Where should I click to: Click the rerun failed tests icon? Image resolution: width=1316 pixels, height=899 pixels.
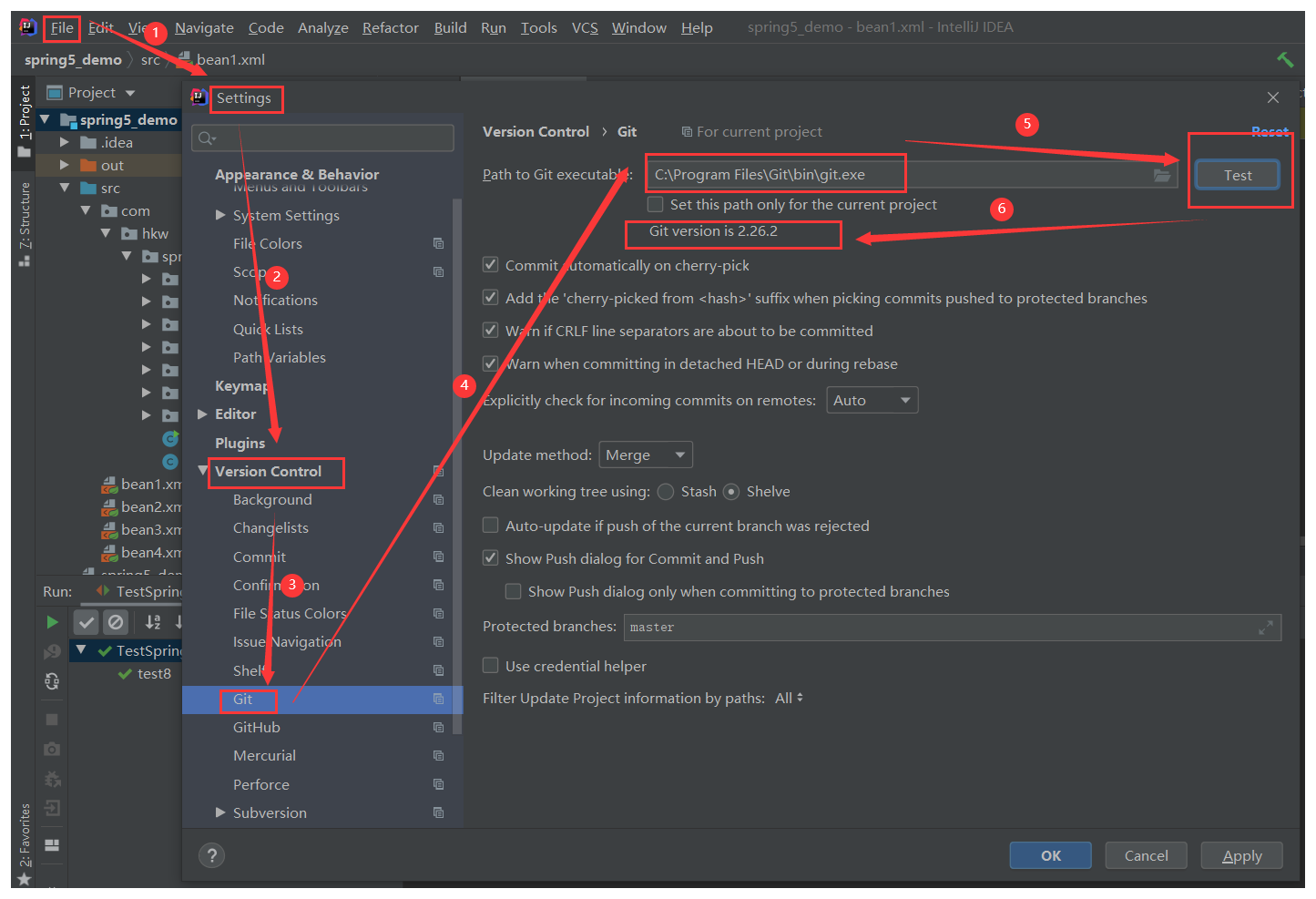(x=52, y=652)
